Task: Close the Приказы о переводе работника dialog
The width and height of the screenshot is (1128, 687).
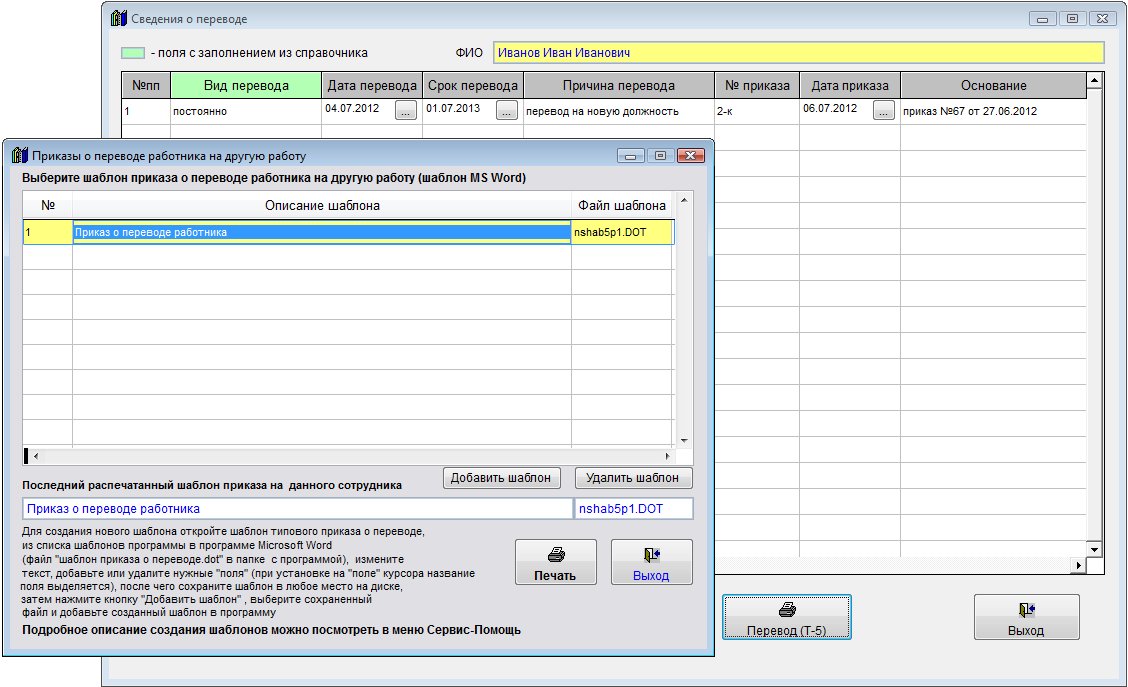Action: (691, 155)
